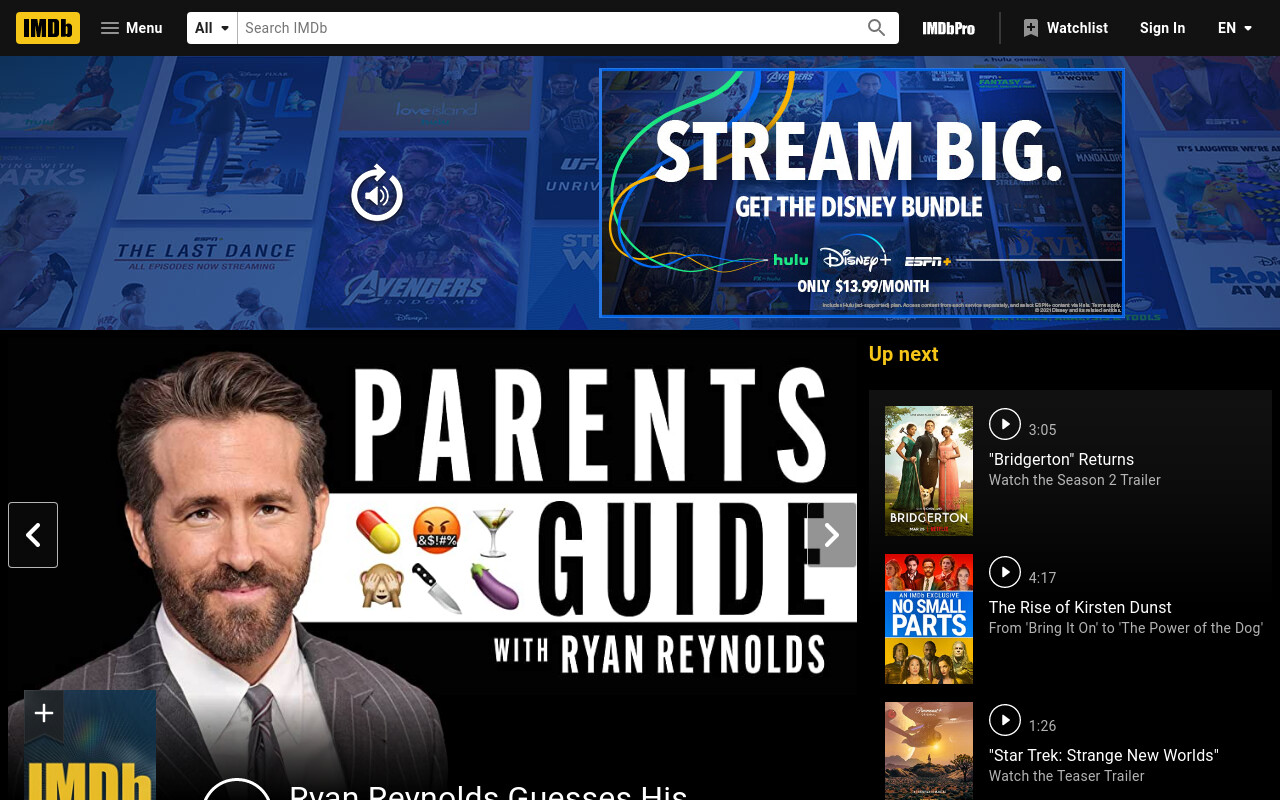Add featured title to watchlist plus icon

click(43, 713)
